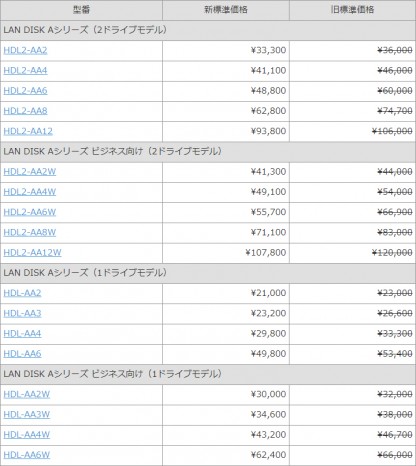Click the HDL2-AA4W link

click(30, 192)
